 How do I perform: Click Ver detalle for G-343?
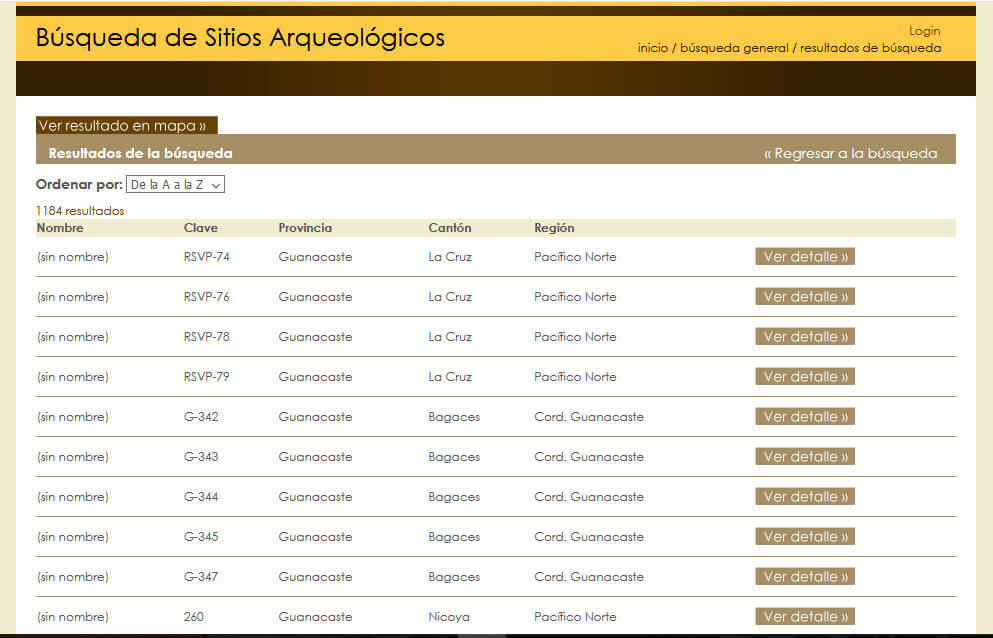click(805, 456)
